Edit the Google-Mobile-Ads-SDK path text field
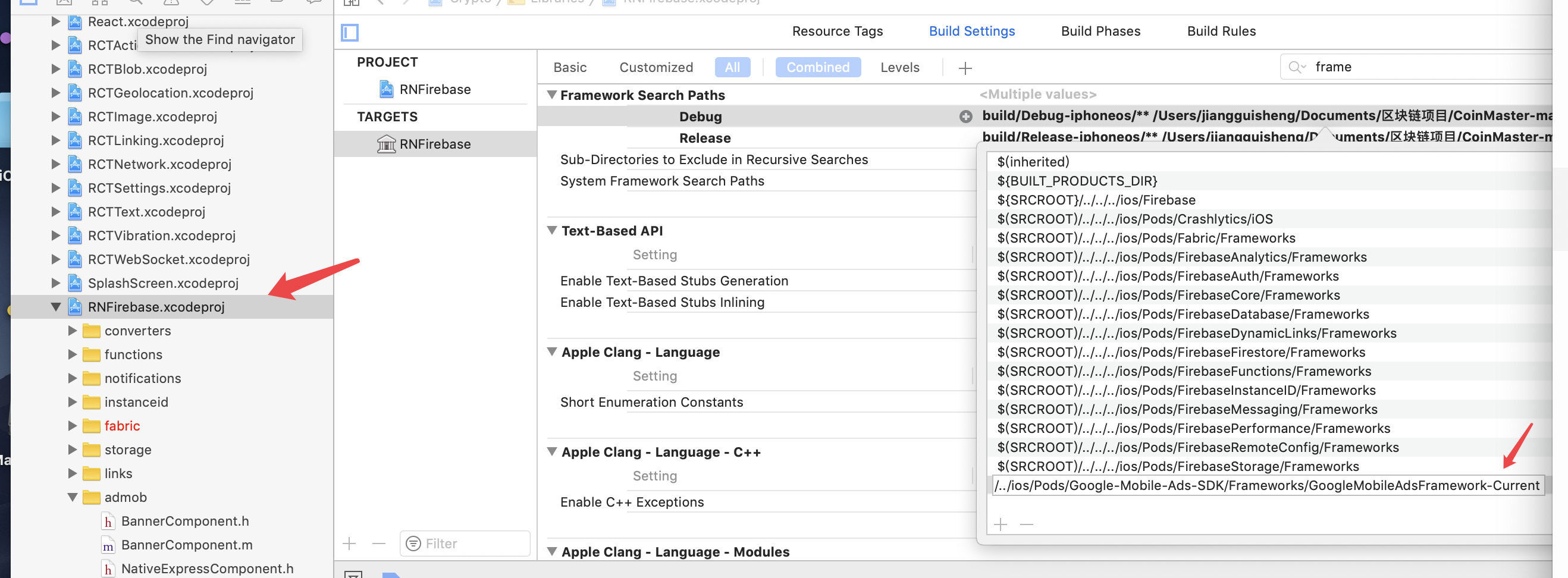The image size is (1568, 578). point(1268,485)
